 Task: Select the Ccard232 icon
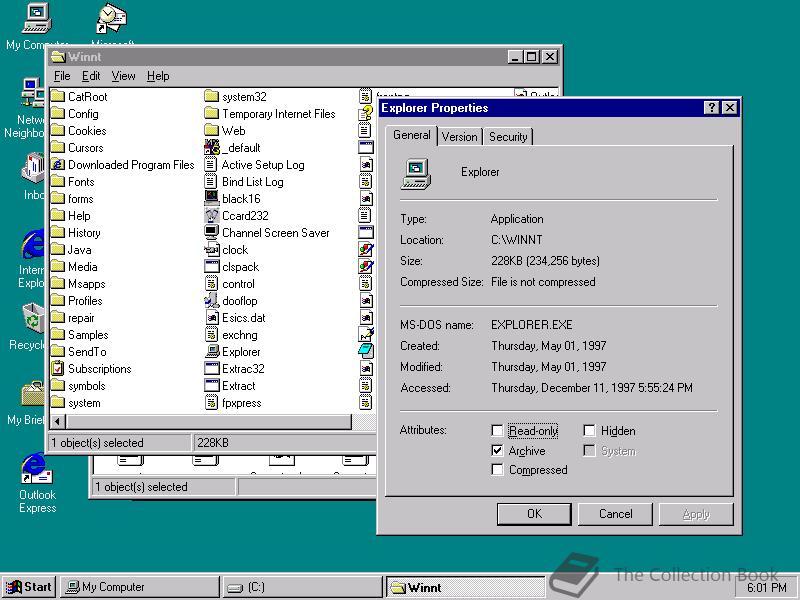tap(211, 215)
